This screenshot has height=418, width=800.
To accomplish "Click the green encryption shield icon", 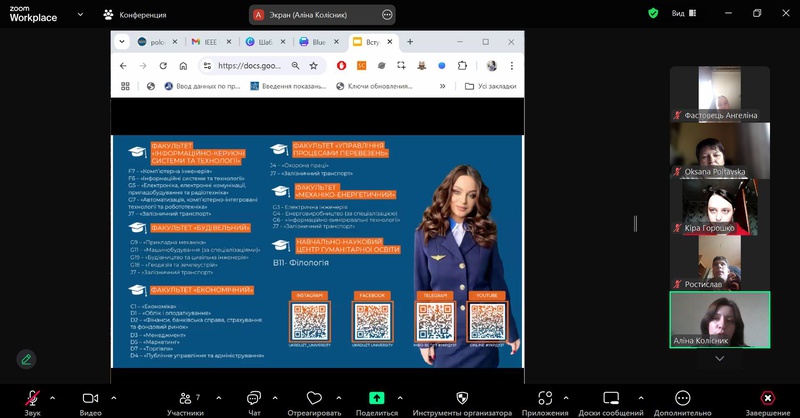I will (653, 13).
